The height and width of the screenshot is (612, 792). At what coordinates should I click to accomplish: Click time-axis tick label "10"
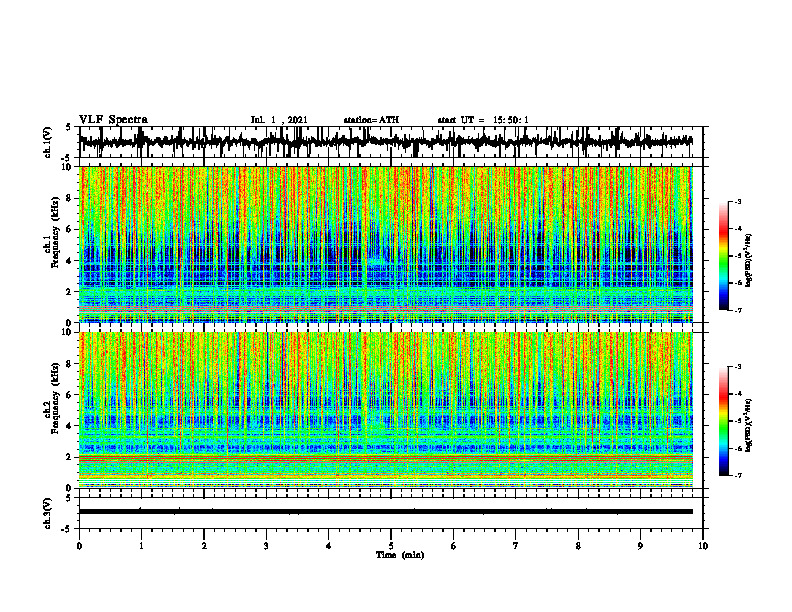click(x=703, y=546)
